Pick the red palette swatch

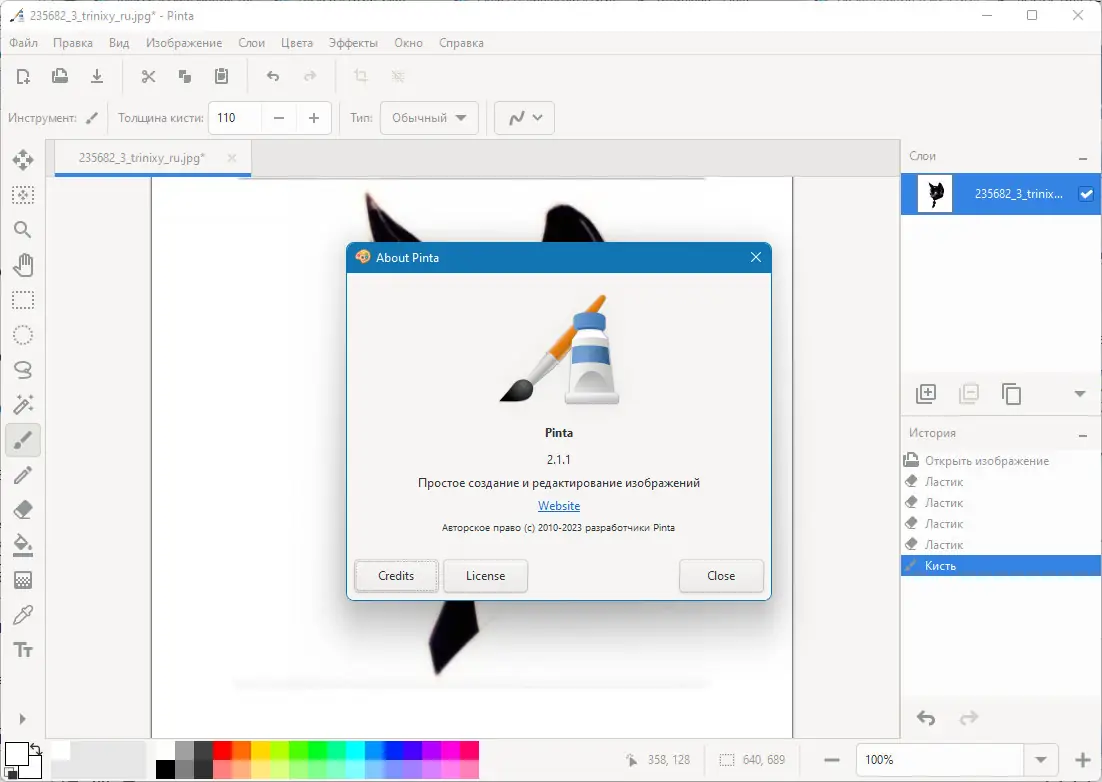tap(222, 750)
